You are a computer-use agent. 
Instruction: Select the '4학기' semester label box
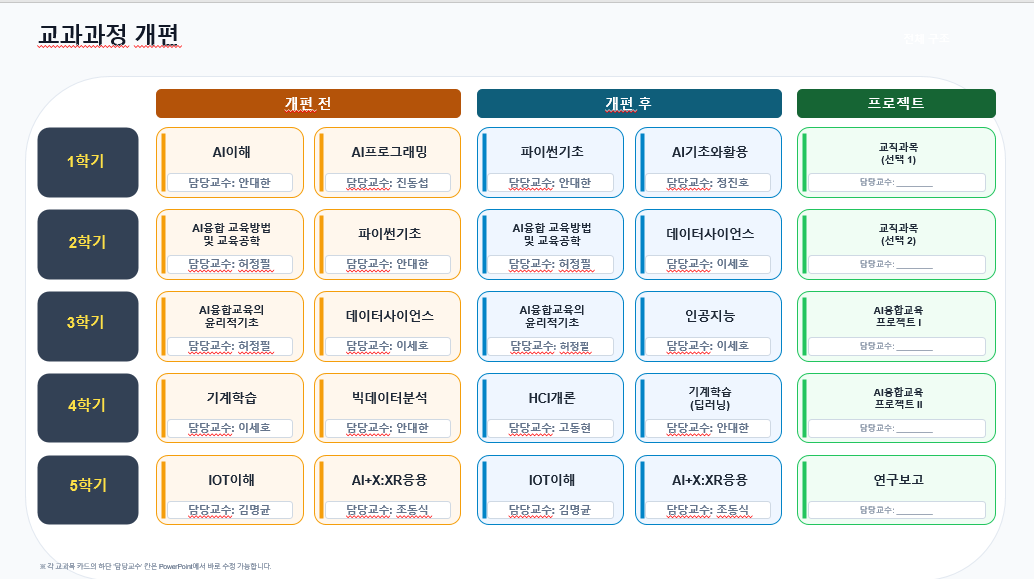(x=88, y=408)
